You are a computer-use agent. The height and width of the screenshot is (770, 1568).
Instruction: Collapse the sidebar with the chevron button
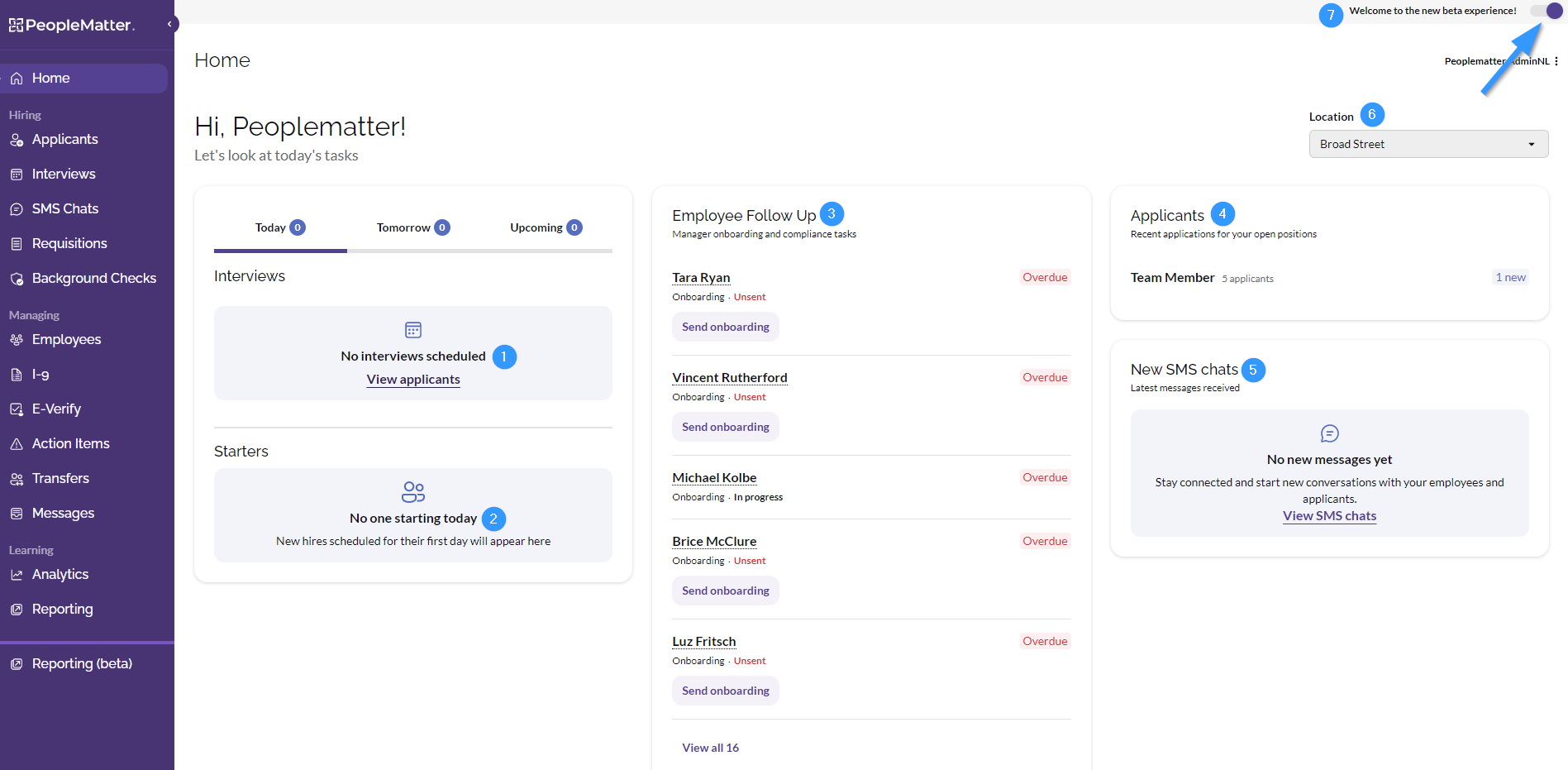point(169,24)
